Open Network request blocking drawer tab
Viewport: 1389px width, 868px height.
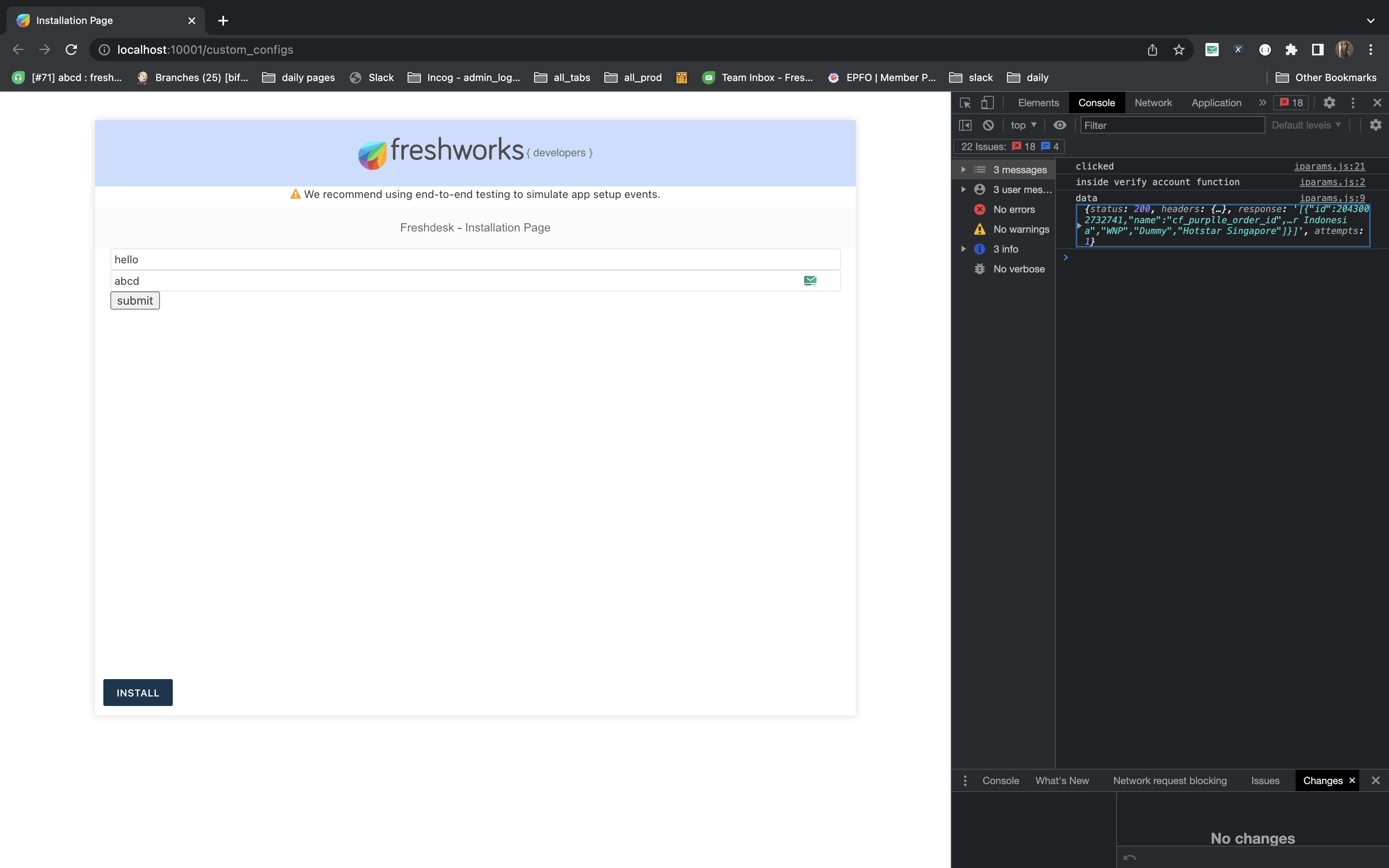click(x=1170, y=781)
